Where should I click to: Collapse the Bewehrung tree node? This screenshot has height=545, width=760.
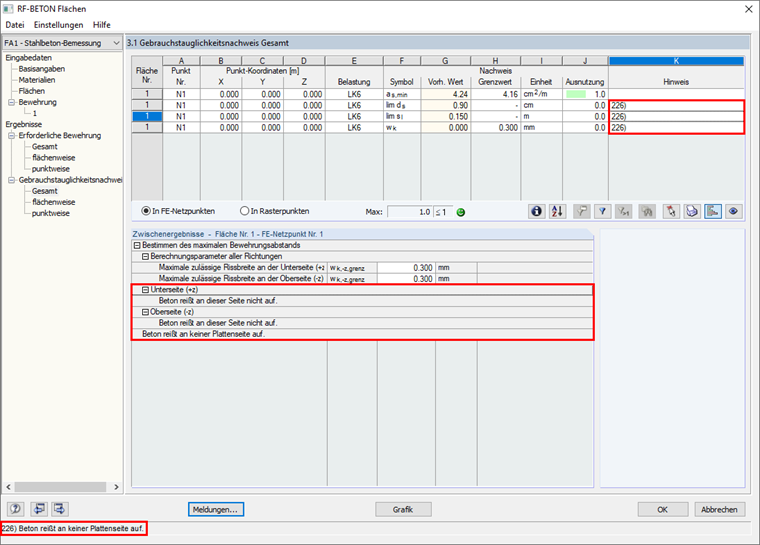(11, 102)
